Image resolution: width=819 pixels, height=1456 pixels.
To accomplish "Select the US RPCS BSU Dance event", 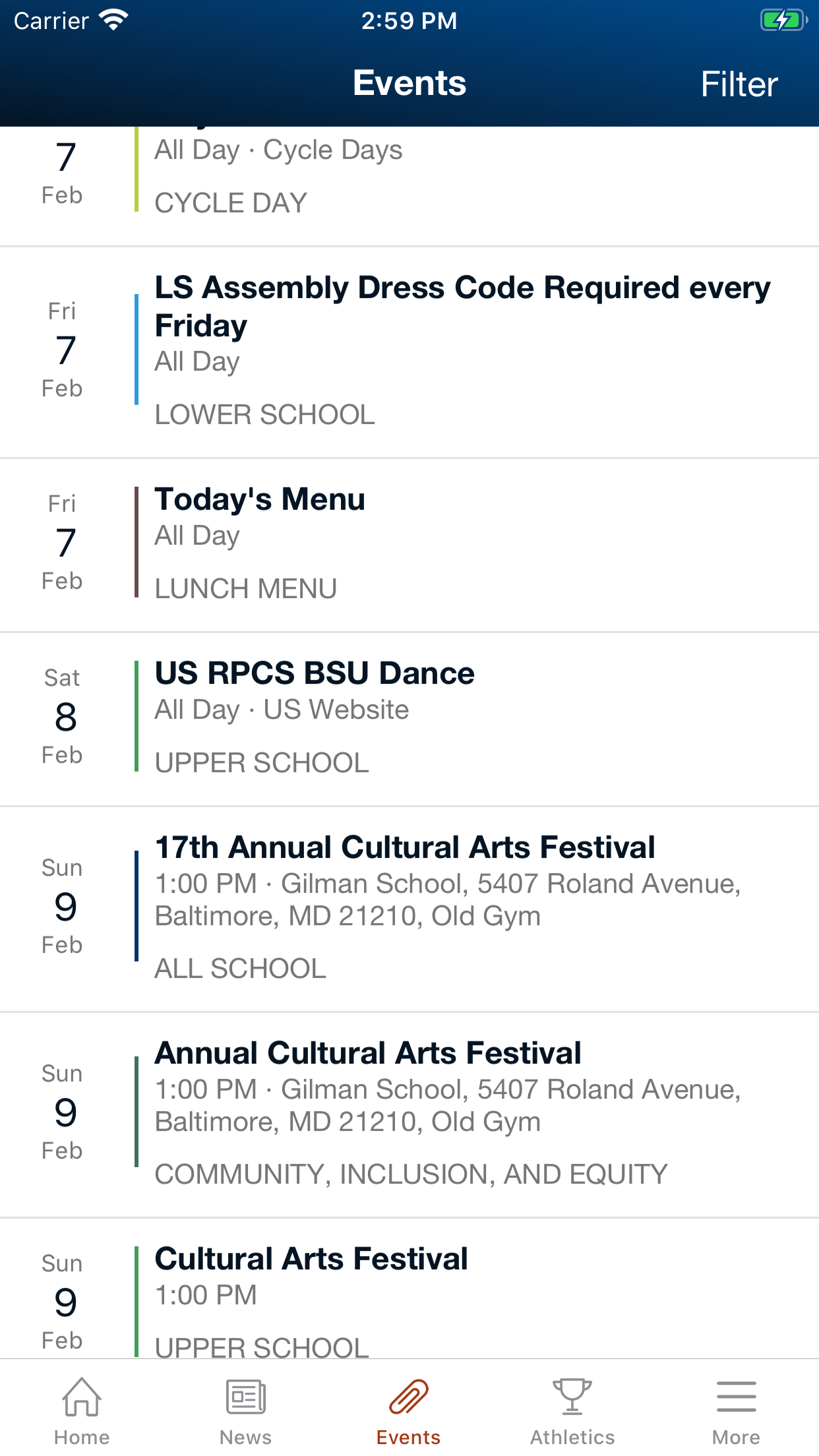I will coord(315,673).
